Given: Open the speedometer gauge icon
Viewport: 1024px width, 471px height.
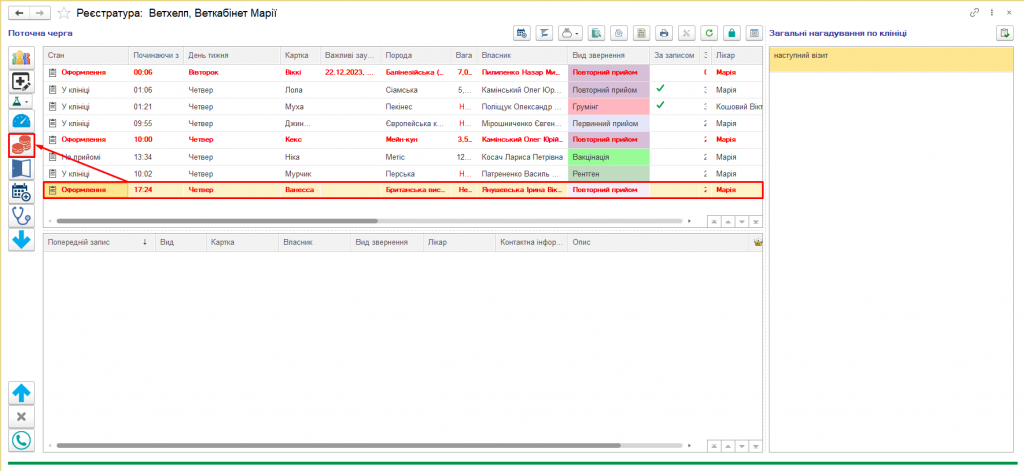Looking at the screenshot, I should click(x=22, y=121).
